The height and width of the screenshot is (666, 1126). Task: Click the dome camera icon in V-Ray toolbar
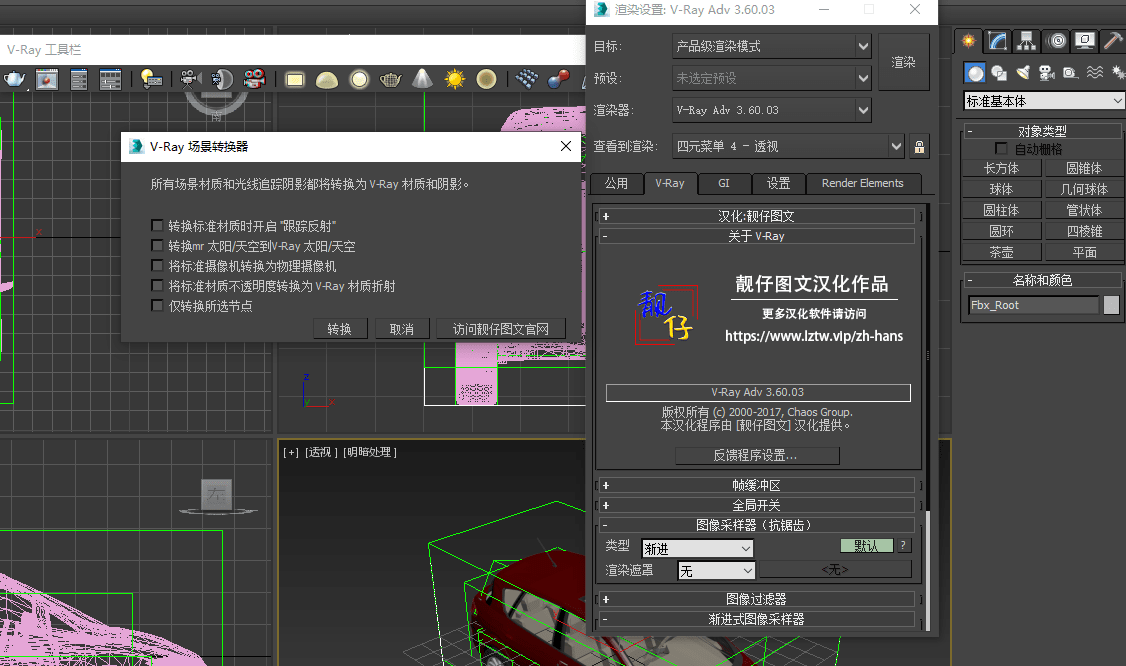point(221,79)
